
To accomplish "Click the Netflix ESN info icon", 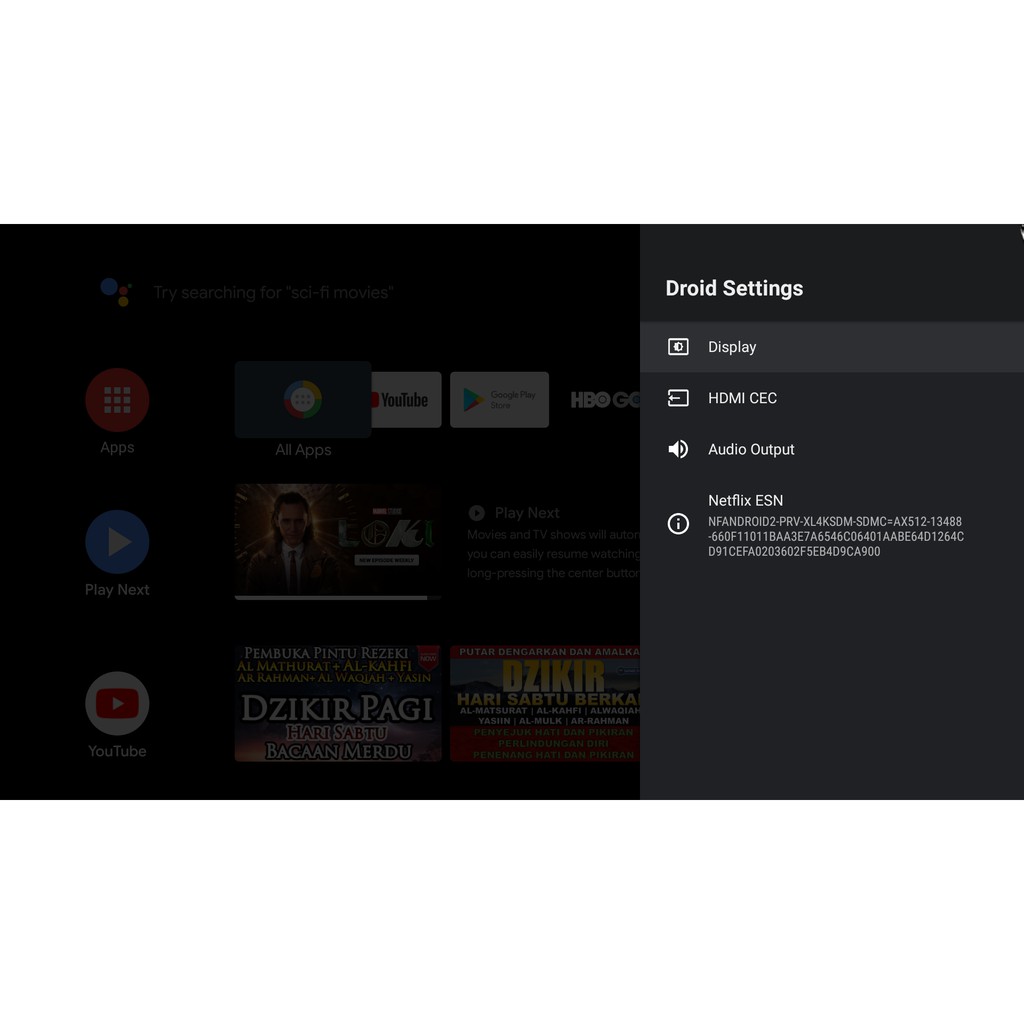I will click(x=678, y=524).
